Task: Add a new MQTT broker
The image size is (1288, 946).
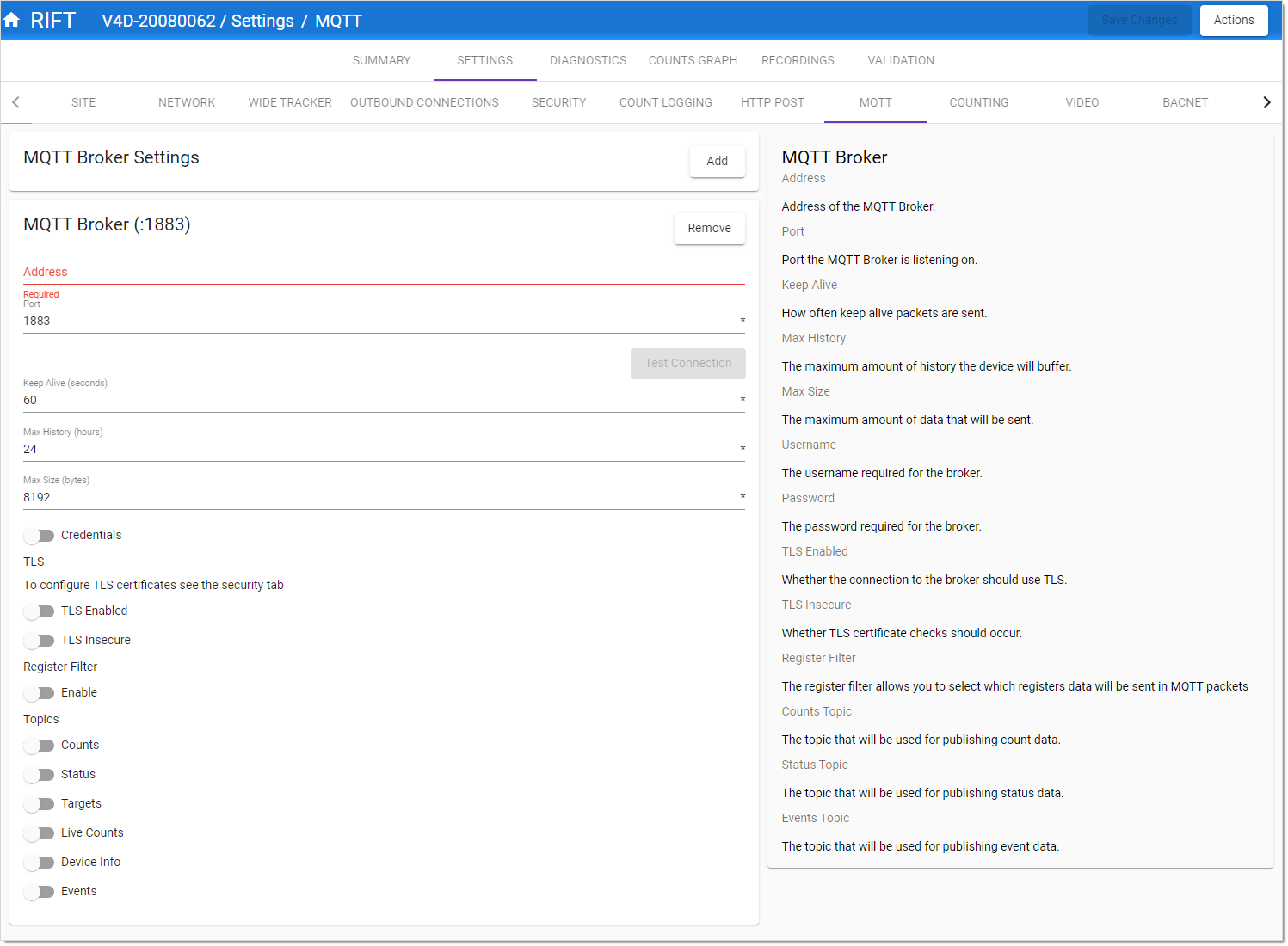Action: (717, 161)
